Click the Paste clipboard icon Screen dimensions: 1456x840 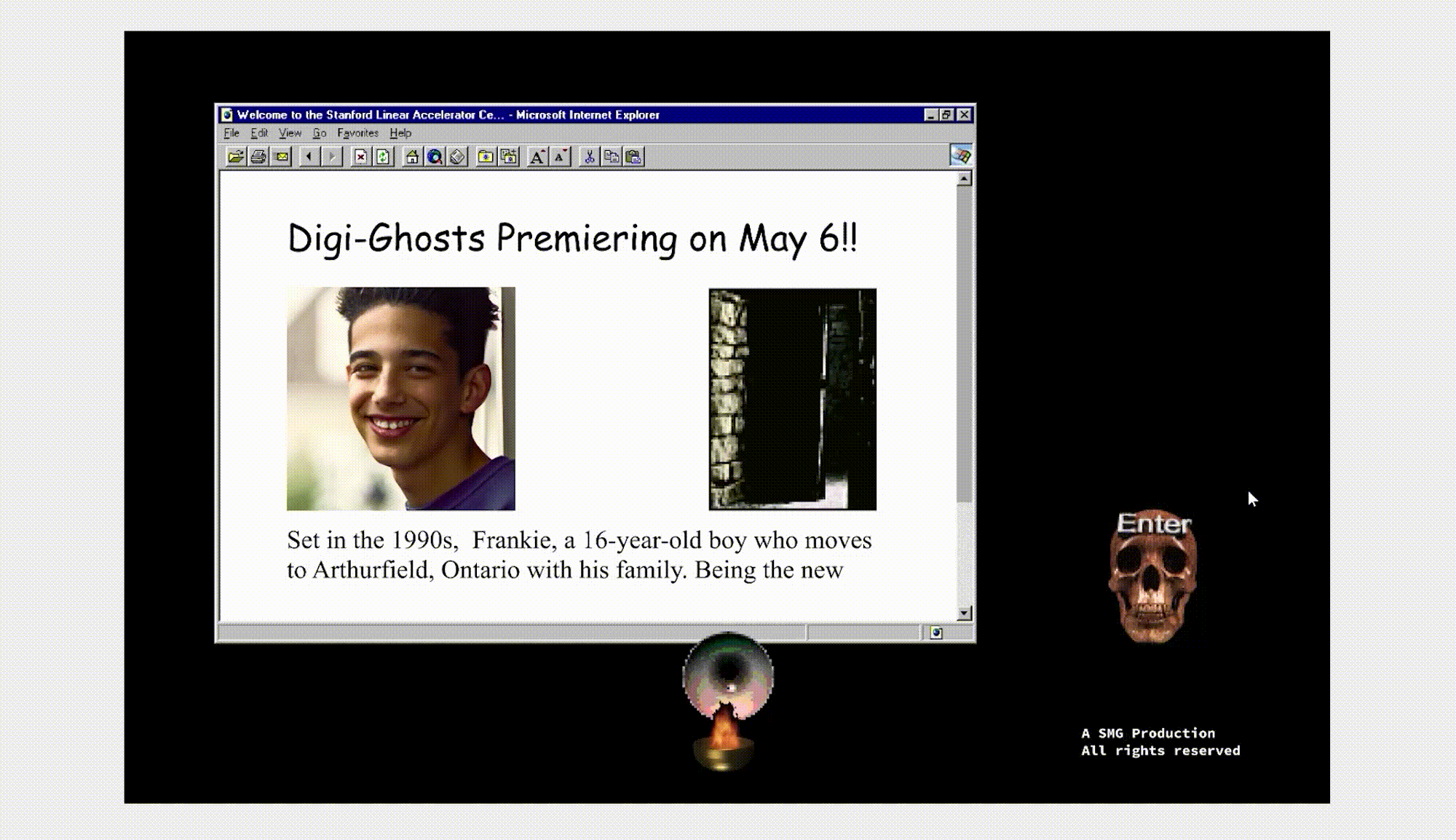634,156
